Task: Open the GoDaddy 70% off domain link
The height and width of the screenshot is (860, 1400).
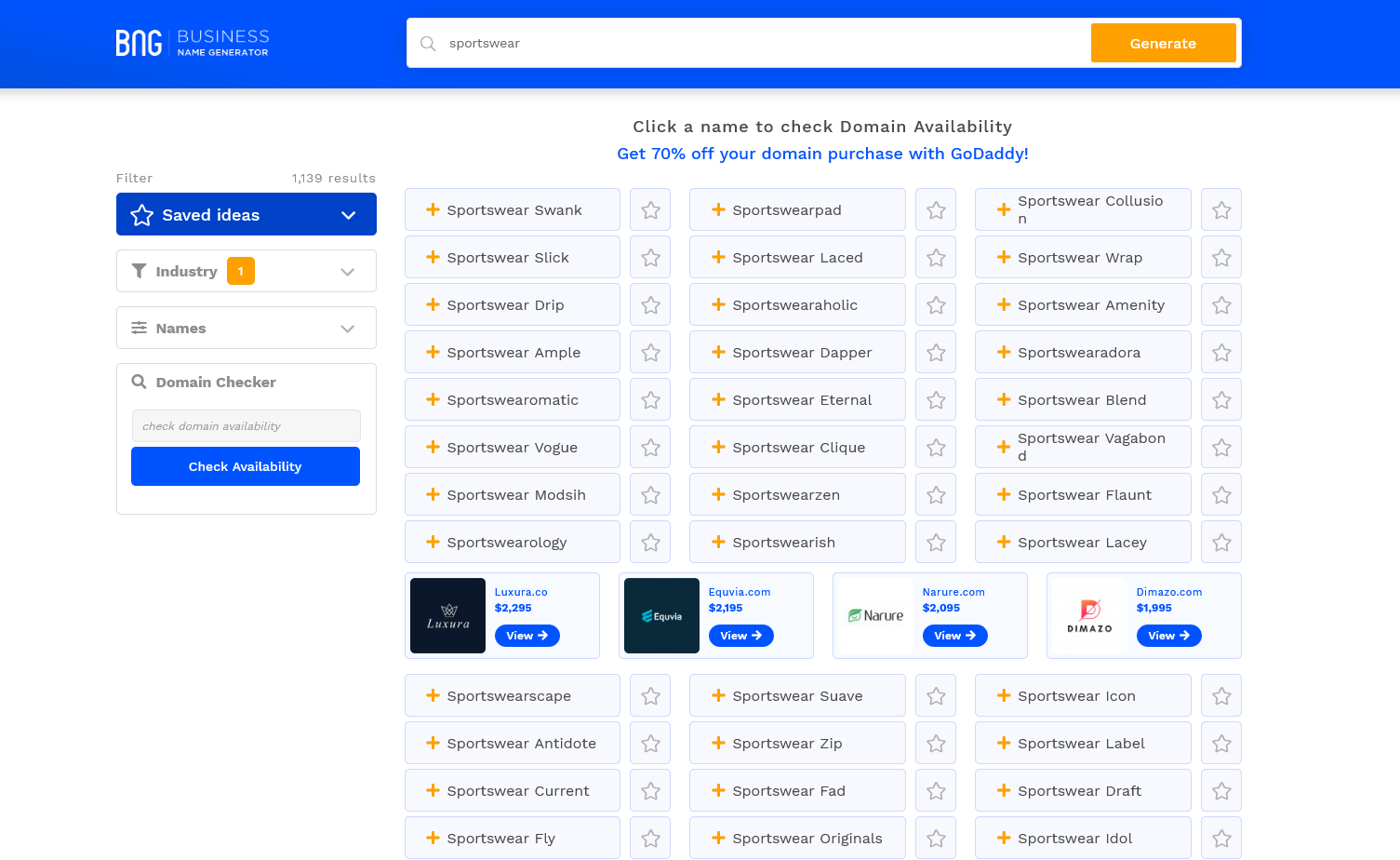Action: tap(822, 154)
